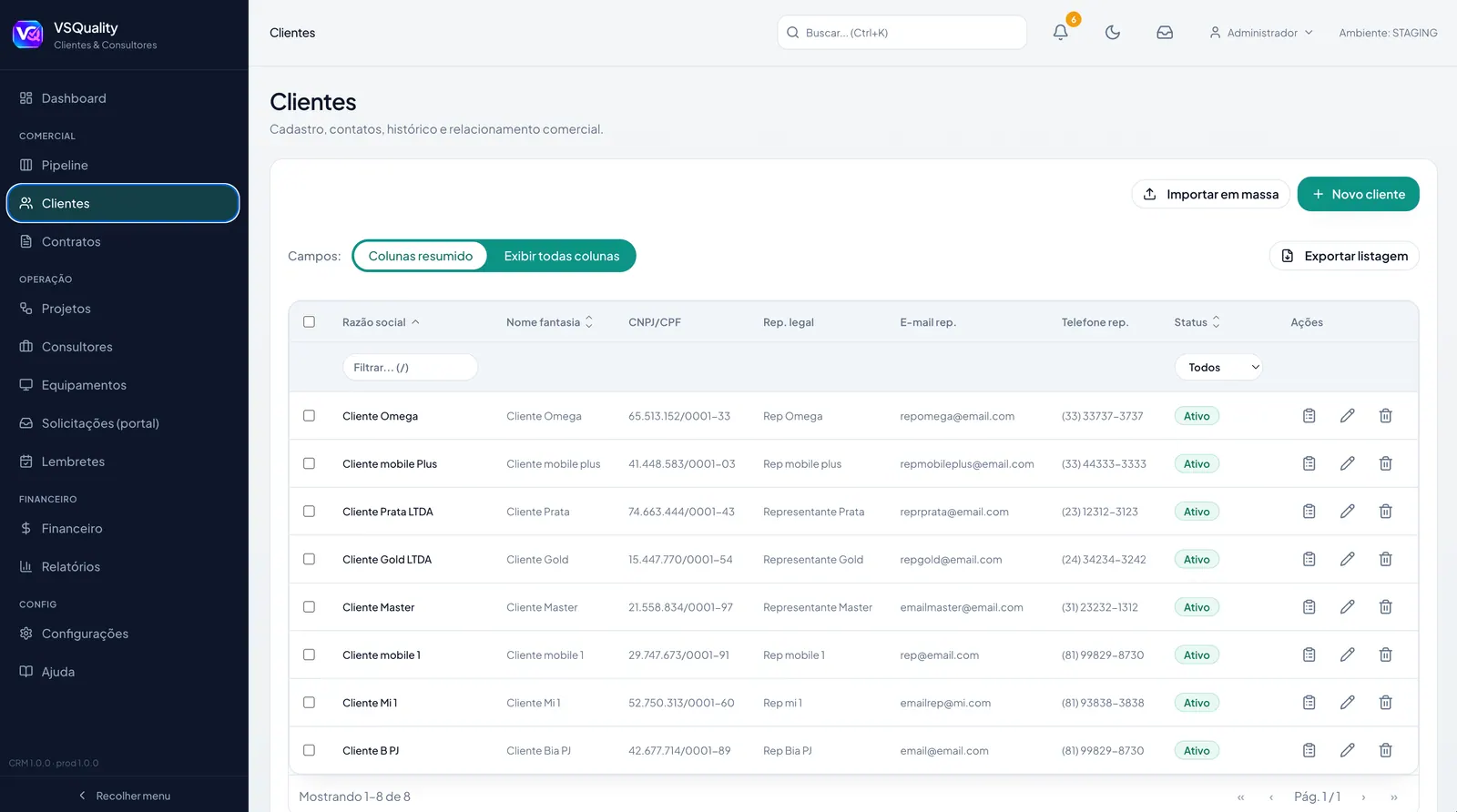
Task: Delete Cliente Omega with trash icon
Action: click(1386, 416)
